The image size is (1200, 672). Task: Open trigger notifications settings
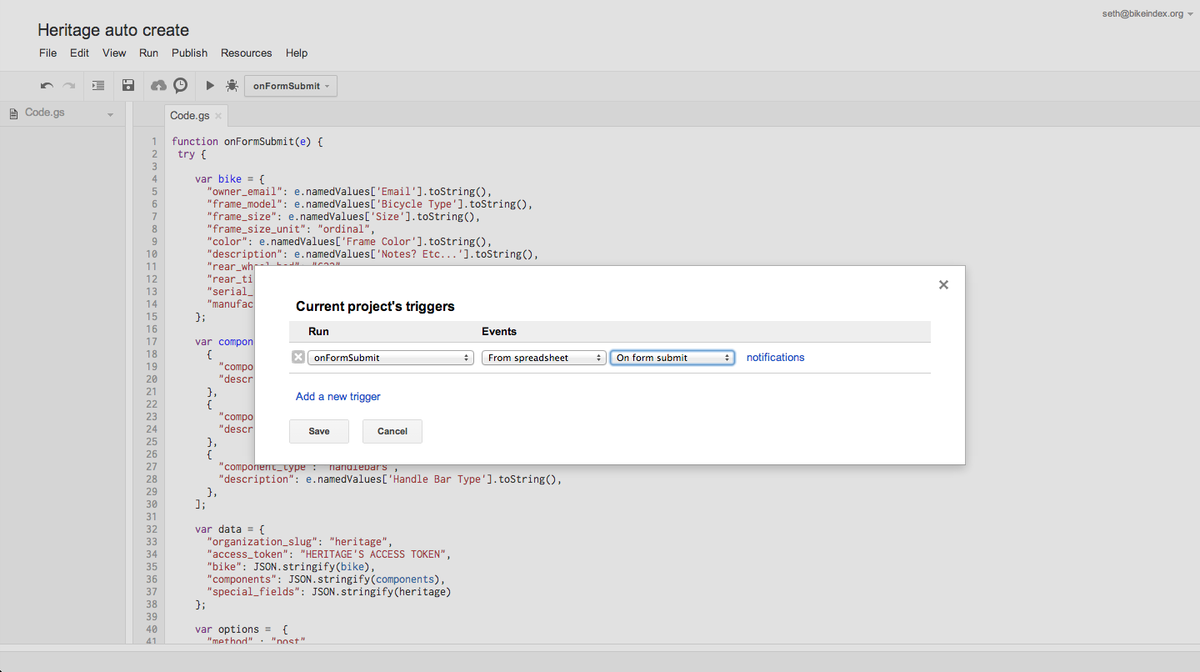775,356
